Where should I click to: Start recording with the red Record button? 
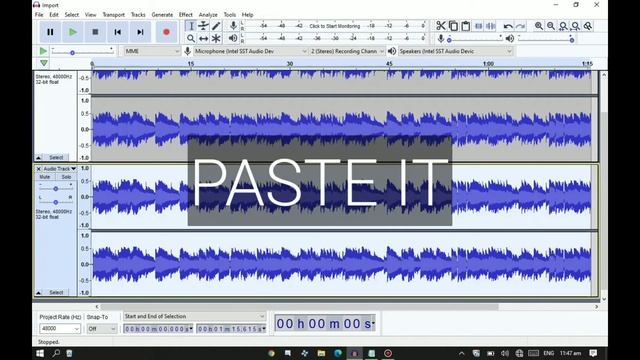(x=166, y=32)
